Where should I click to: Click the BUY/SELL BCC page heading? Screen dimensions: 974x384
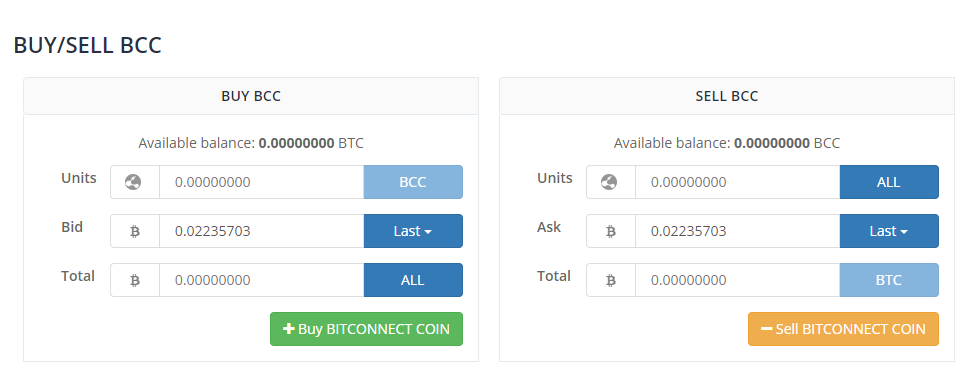pyautogui.click(x=88, y=45)
